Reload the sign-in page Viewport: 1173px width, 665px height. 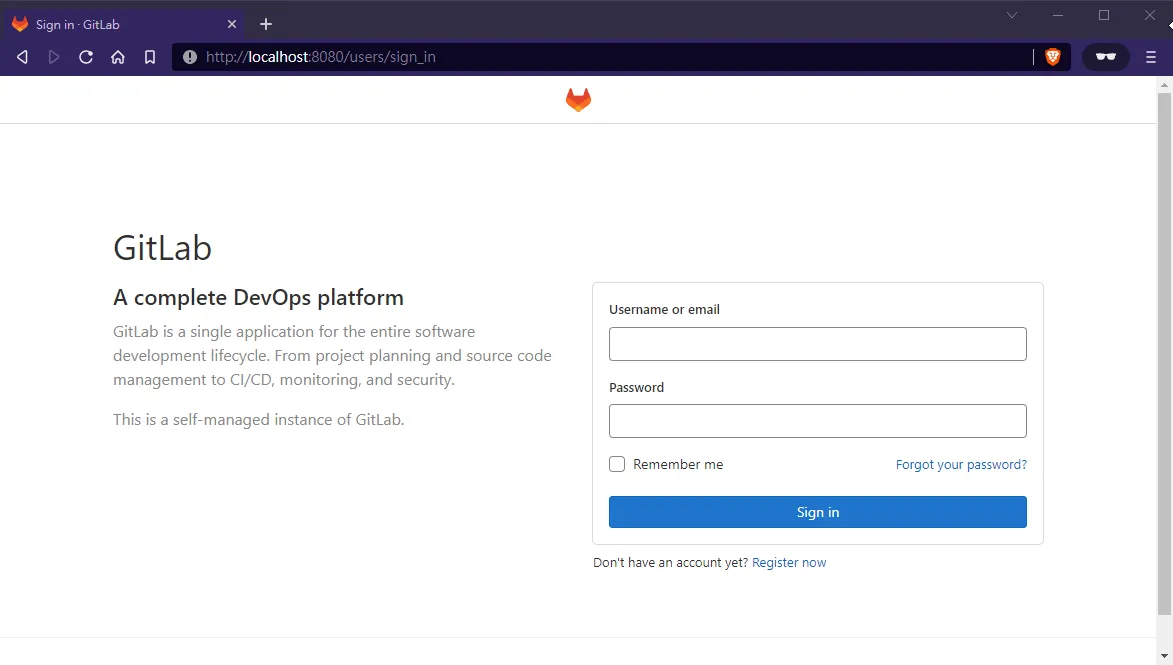click(x=86, y=57)
